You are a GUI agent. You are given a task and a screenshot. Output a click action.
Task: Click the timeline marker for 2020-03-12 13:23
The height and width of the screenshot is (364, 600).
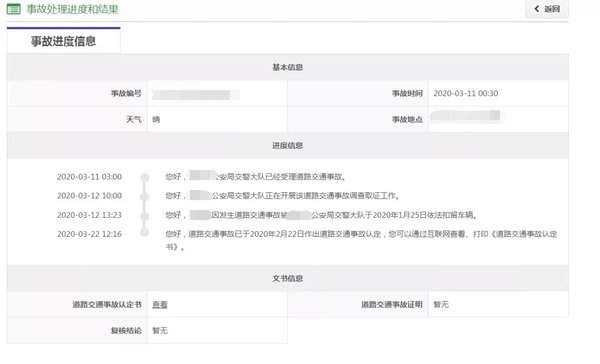point(145,216)
